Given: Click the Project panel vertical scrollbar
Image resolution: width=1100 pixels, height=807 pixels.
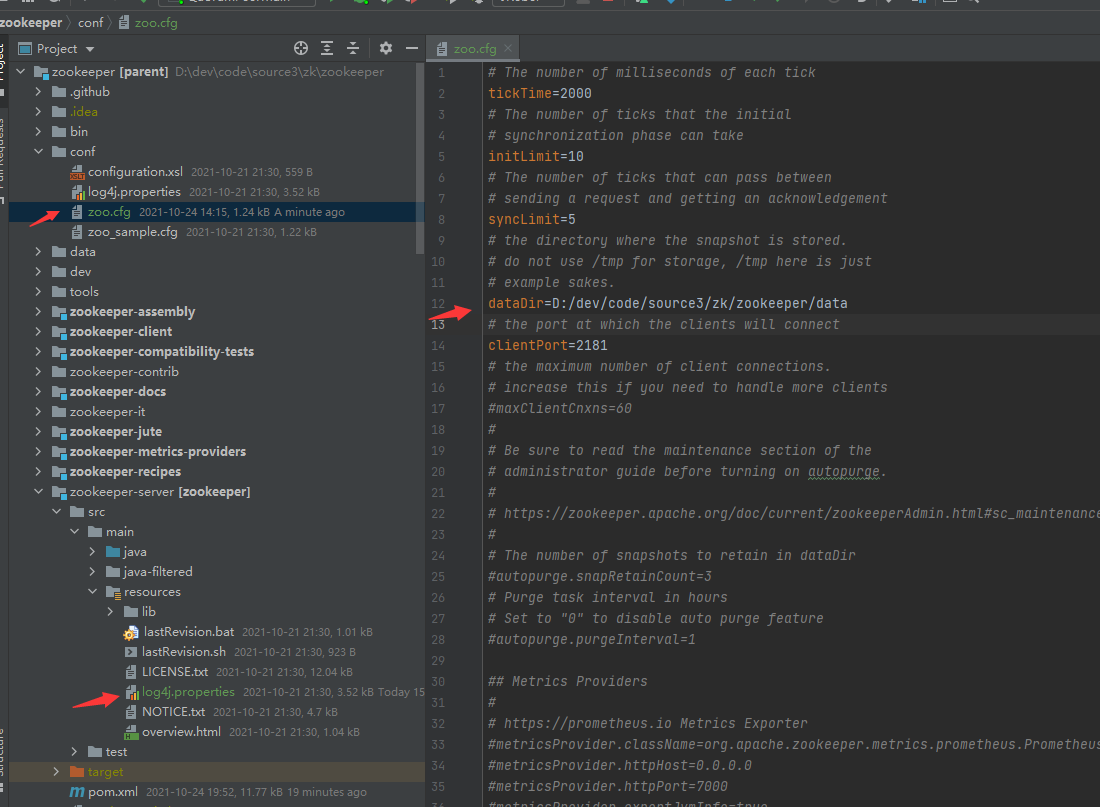Looking at the screenshot, I should point(420,159).
